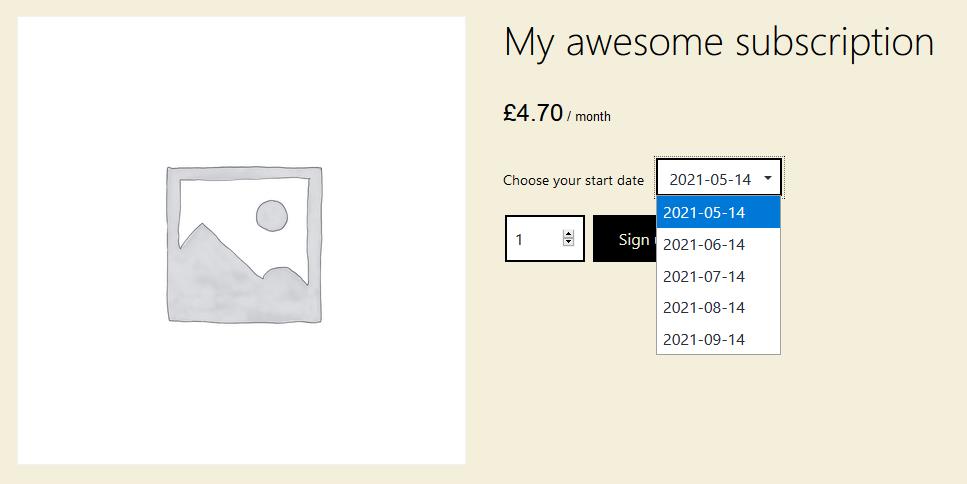Collapse the start date select box showing 2021-05-14
This screenshot has width=967, height=484.
[719, 178]
